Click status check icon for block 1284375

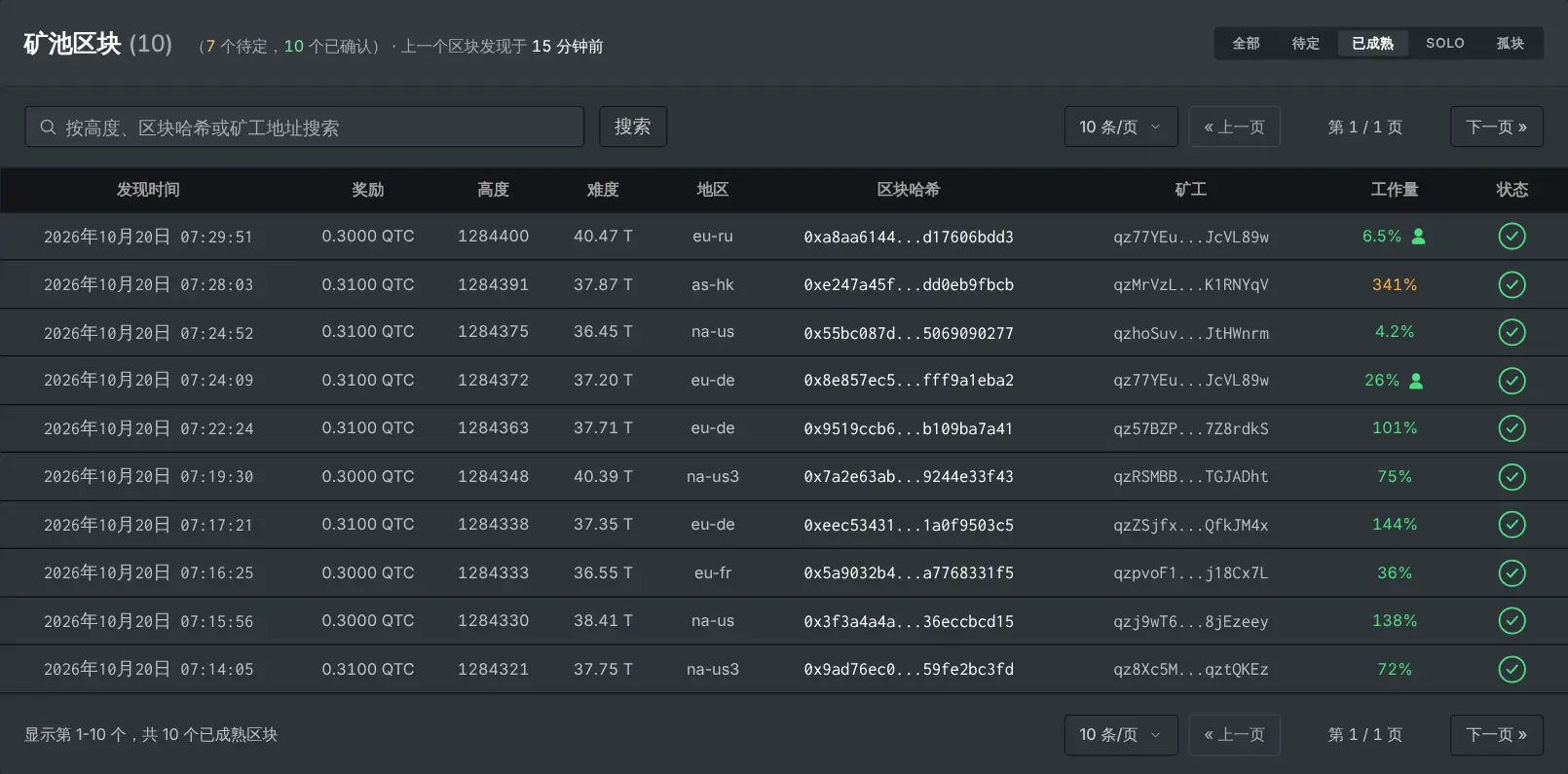point(1512,332)
